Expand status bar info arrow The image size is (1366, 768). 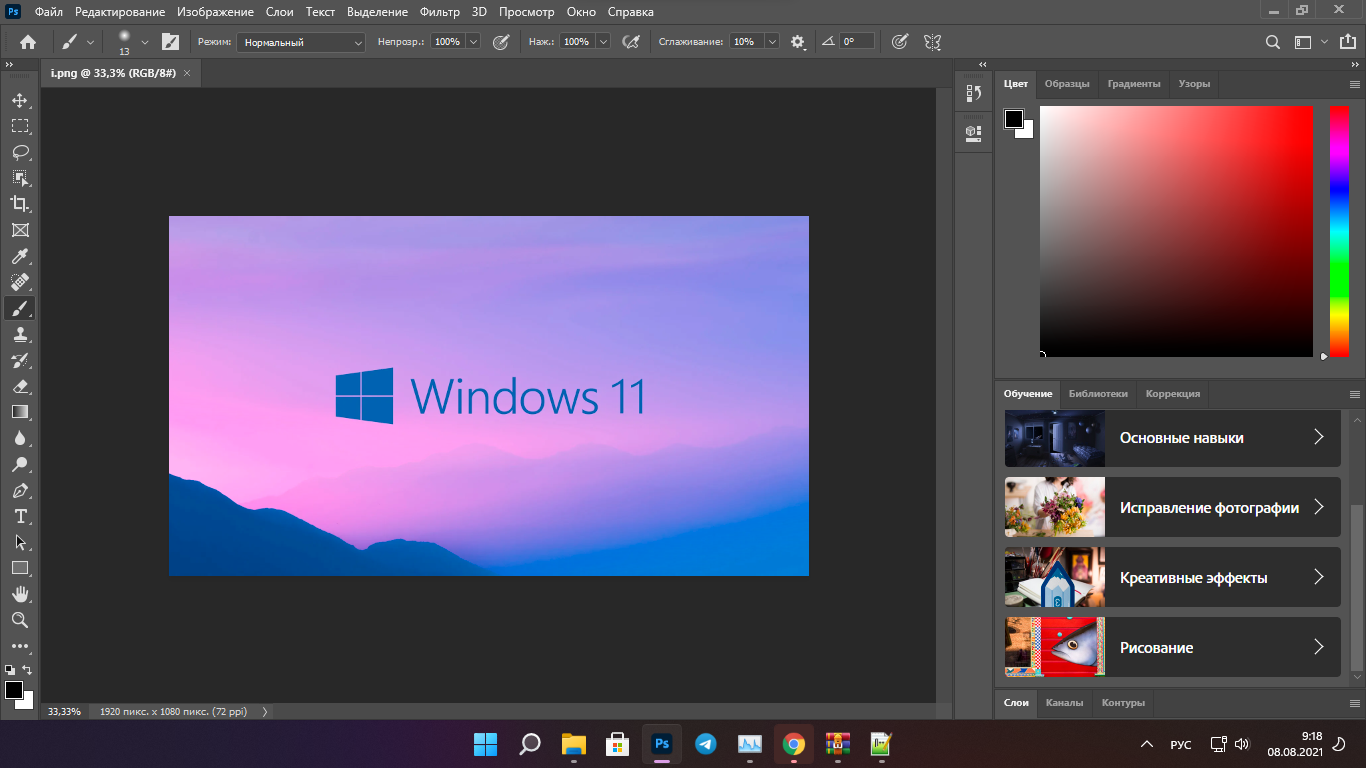tap(264, 712)
